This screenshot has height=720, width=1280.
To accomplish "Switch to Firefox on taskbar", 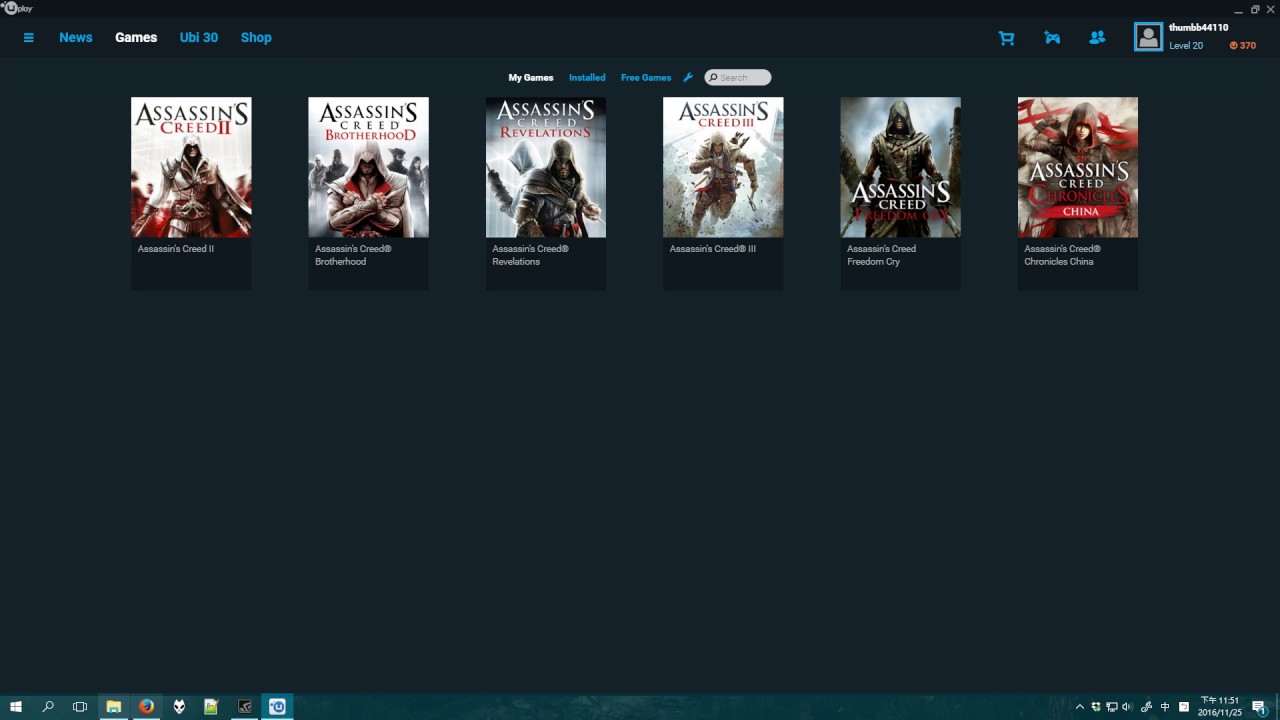I will pos(146,707).
